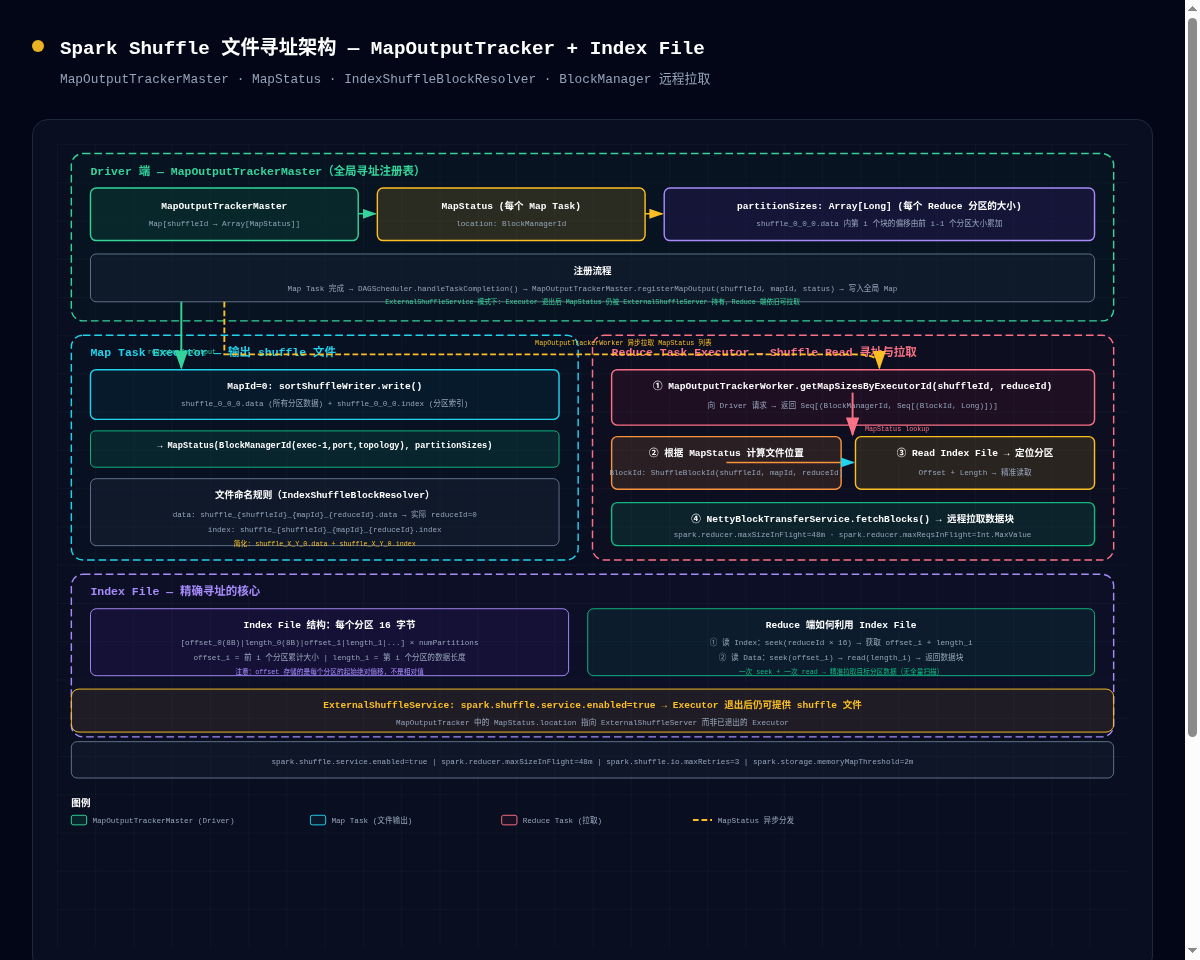Click the 'MapStatus lookup' arrow label

pyautogui.click(x=897, y=429)
